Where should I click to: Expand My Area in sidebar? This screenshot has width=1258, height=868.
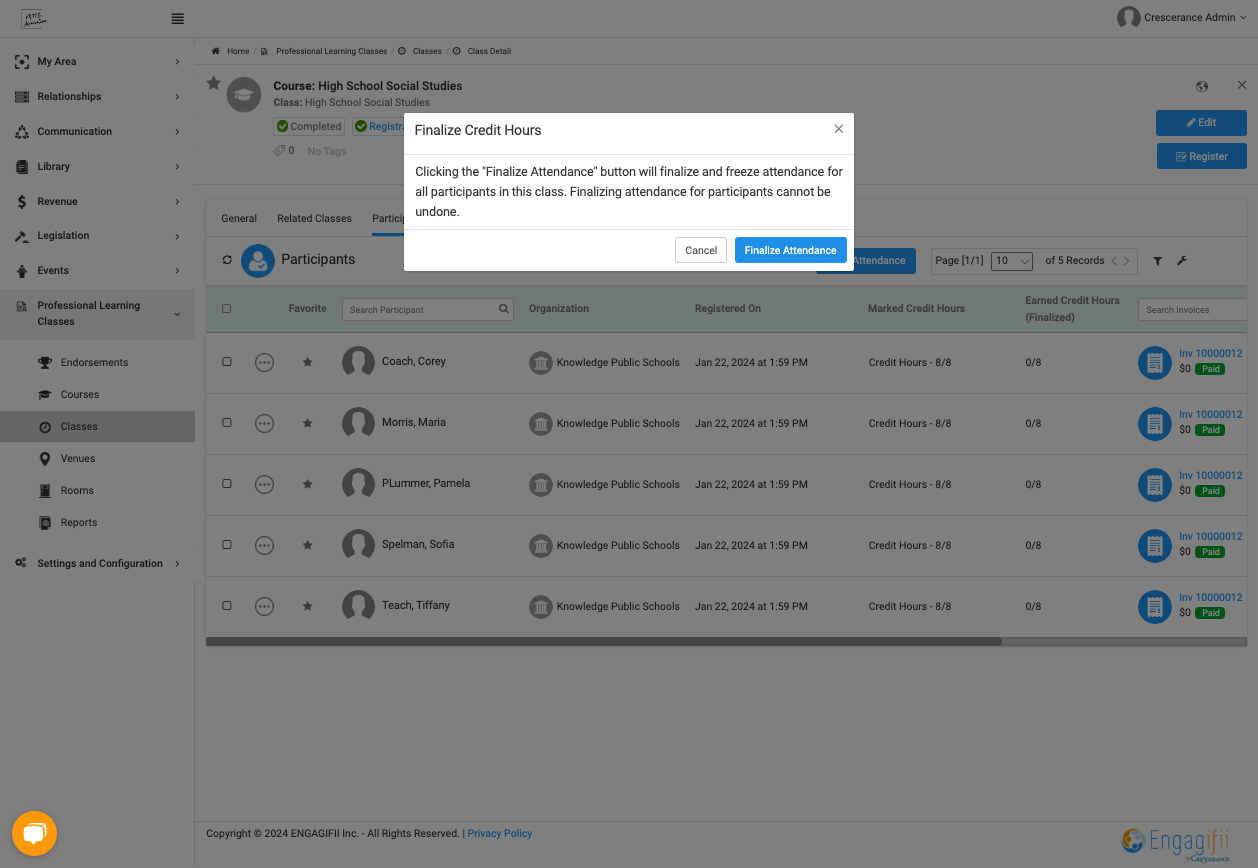97,62
